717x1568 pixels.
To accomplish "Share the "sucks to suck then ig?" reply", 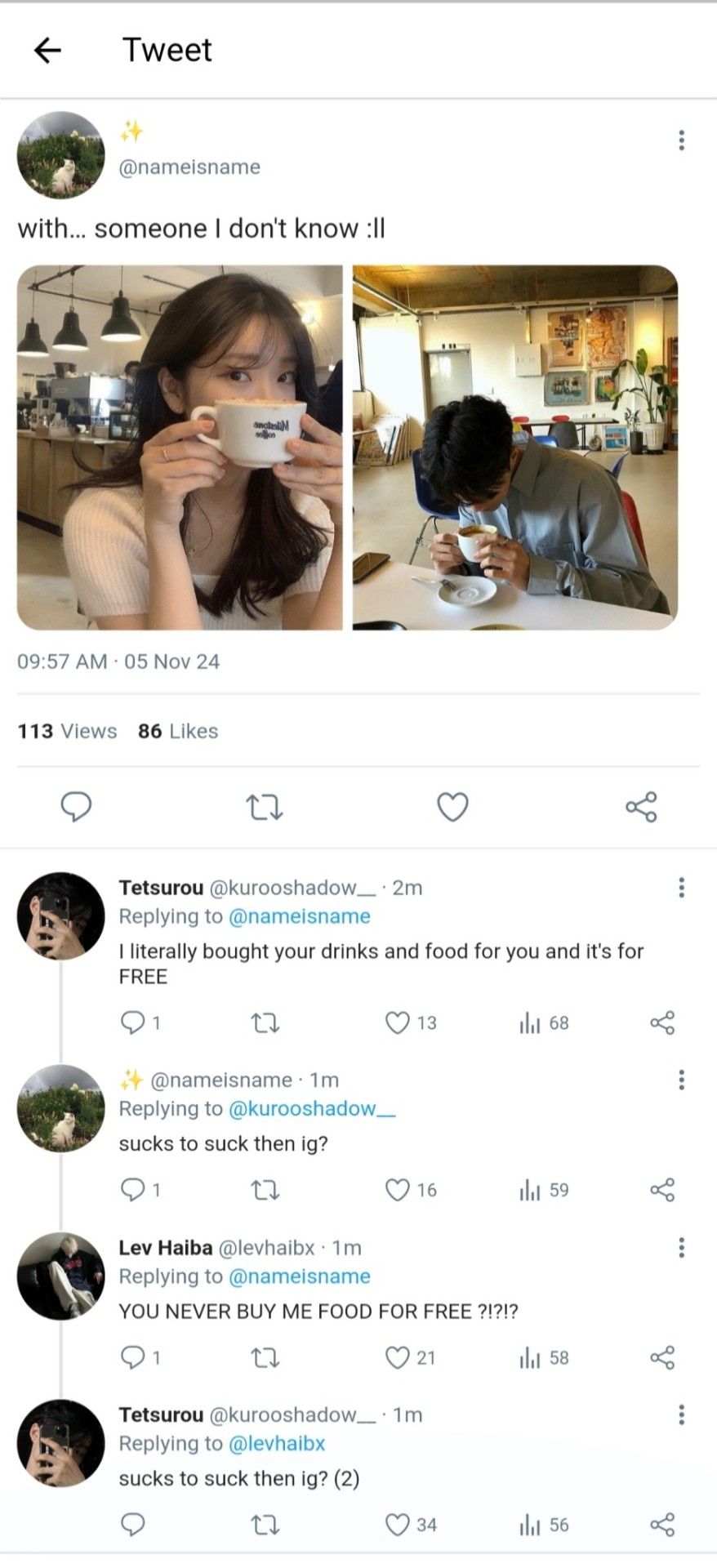I will tap(662, 1190).
